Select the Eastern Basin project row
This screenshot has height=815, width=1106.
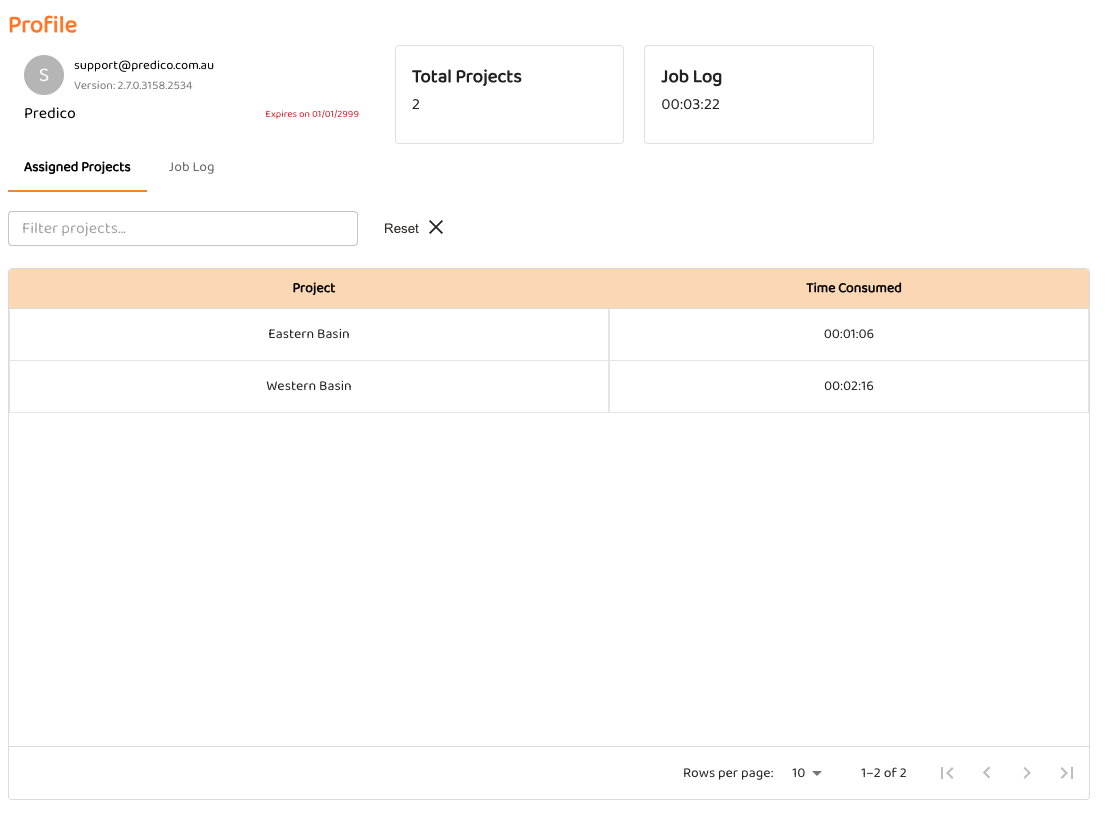click(309, 334)
